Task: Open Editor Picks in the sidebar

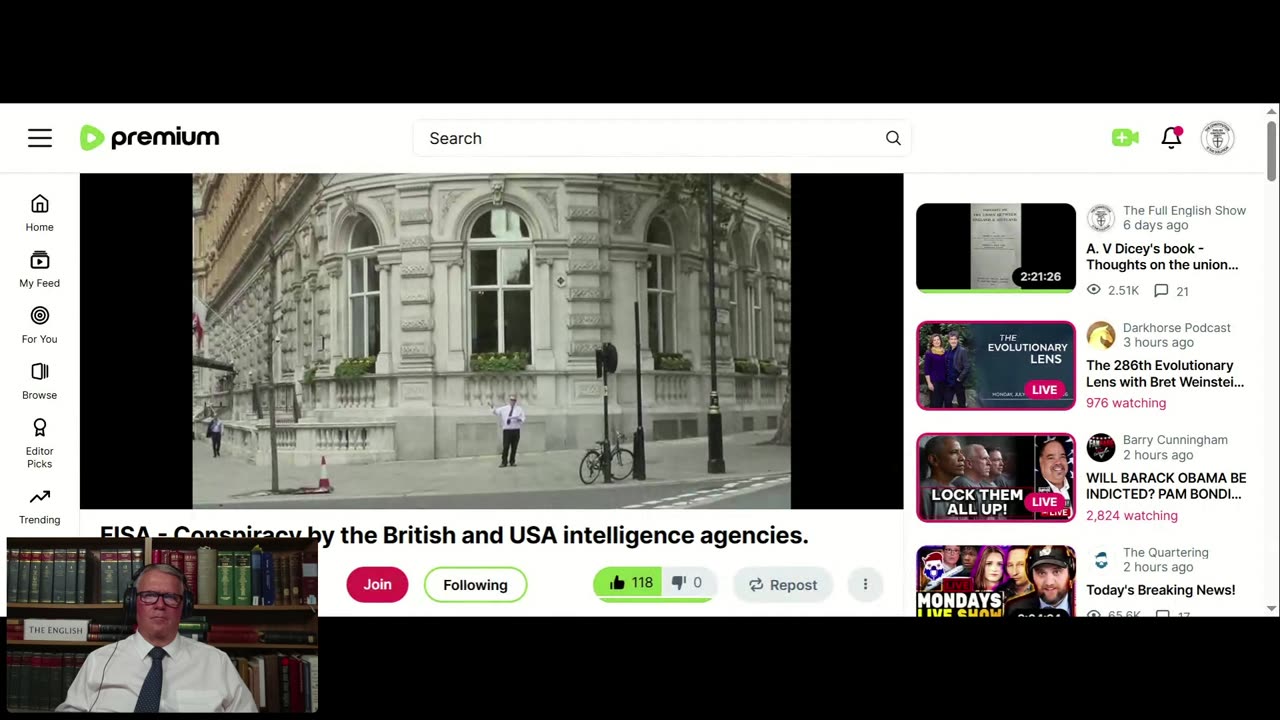Action: [x=40, y=443]
